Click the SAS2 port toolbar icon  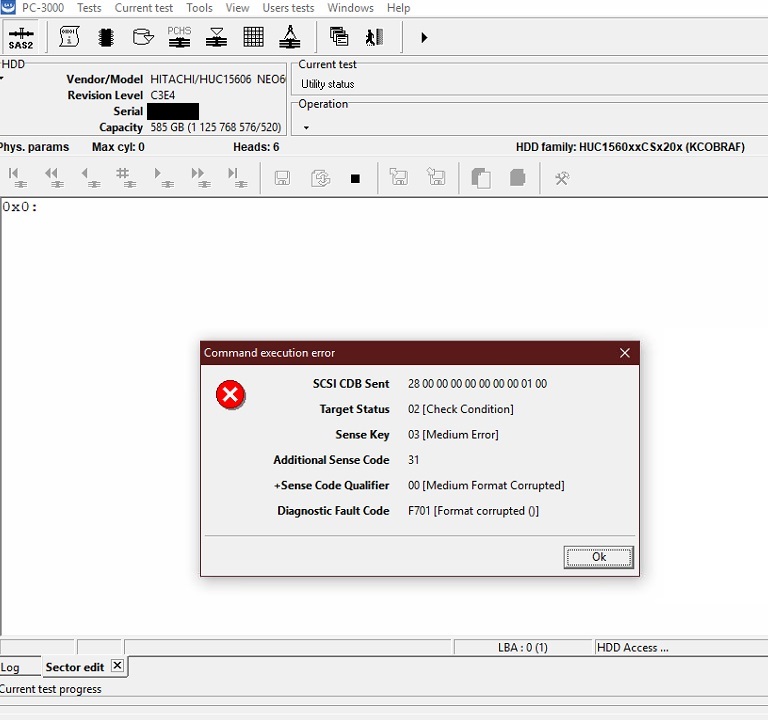coord(20,38)
